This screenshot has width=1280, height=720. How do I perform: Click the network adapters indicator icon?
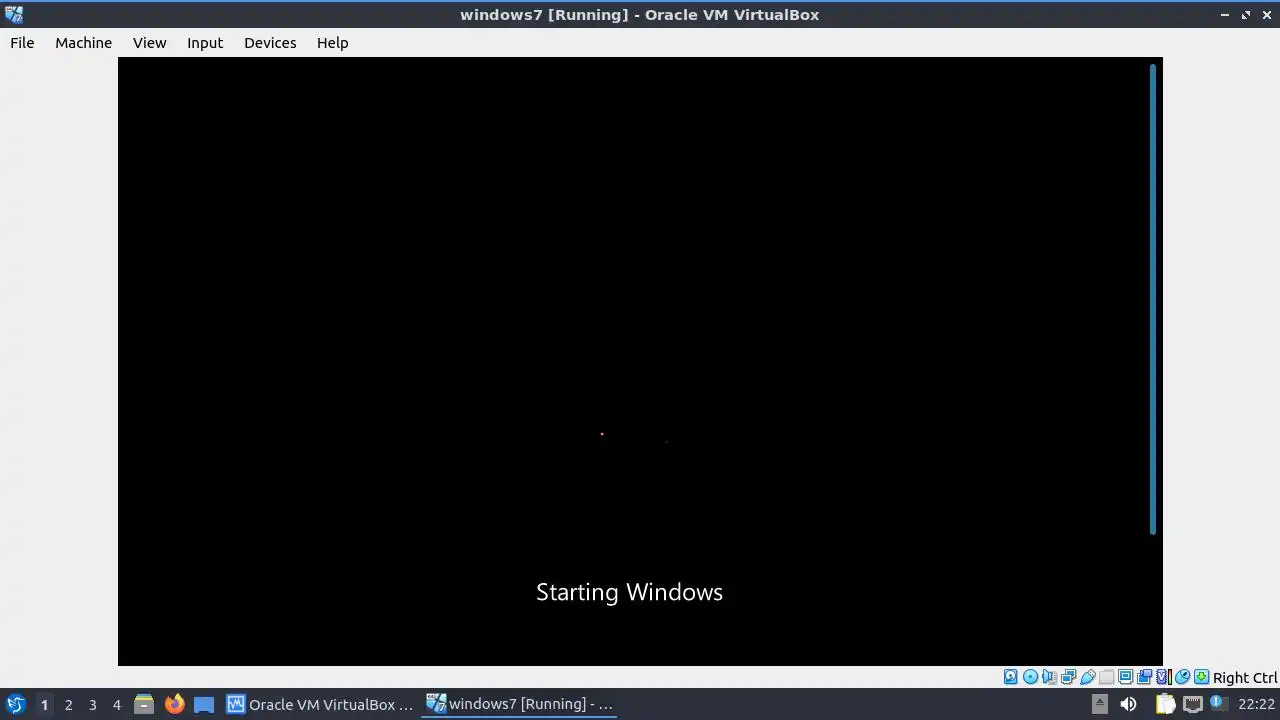1068,677
